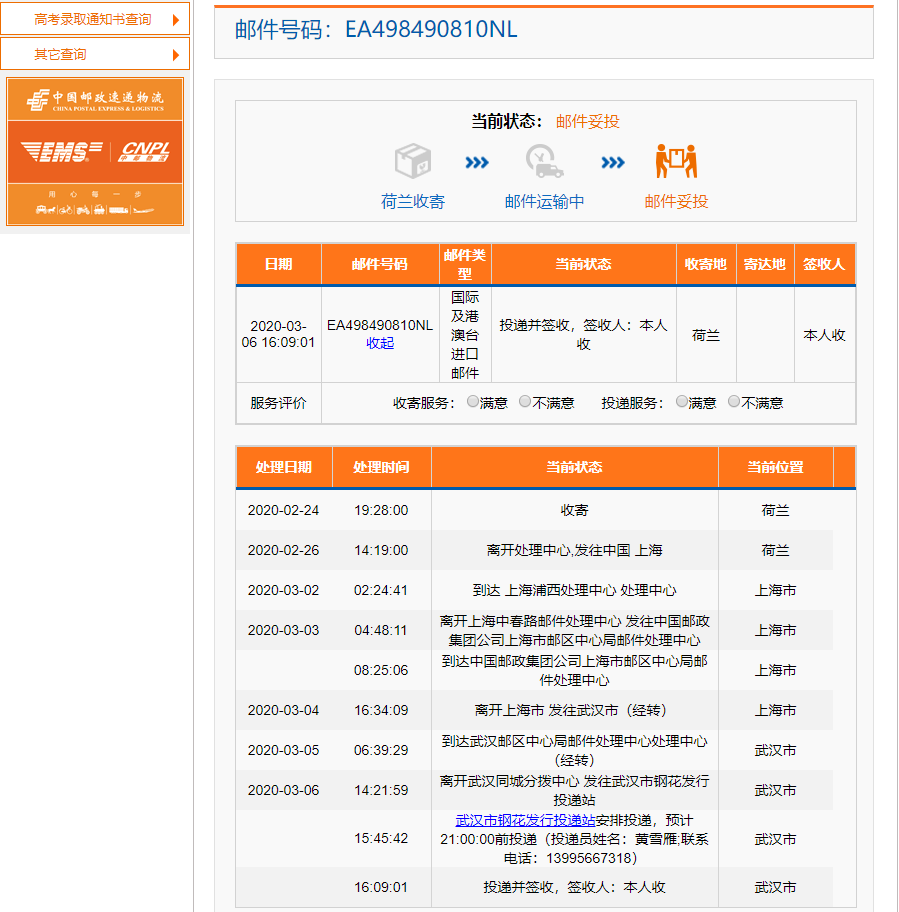899x912 pixels.
Task: Click the 08:25:06 time cell
Action: coord(381,670)
